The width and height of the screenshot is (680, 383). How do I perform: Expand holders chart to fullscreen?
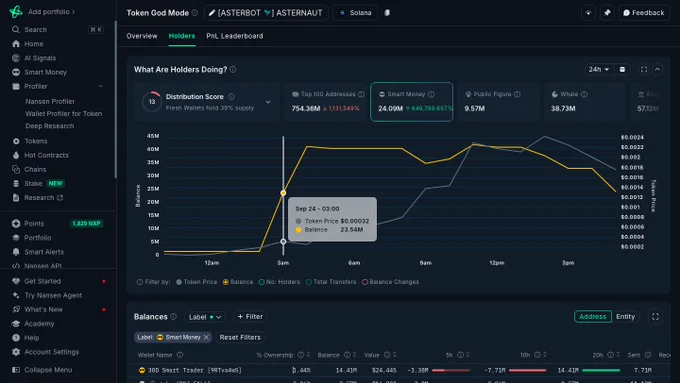pyautogui.click(x=644, y=69)
